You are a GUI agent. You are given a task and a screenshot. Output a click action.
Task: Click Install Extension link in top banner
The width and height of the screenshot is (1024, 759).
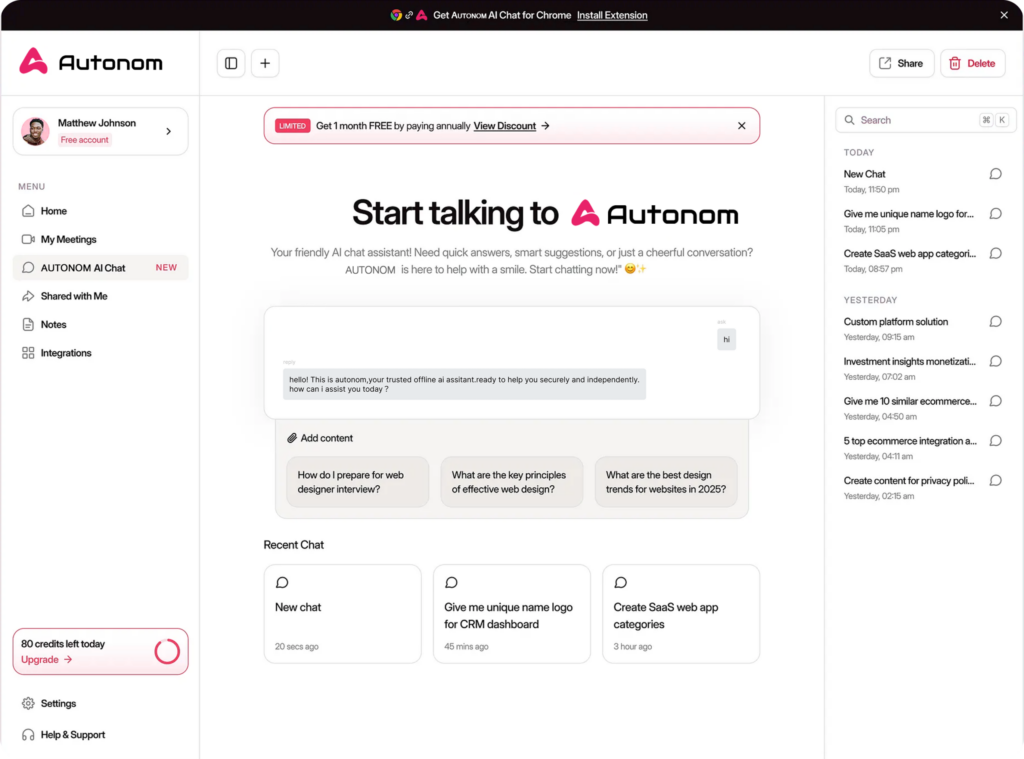[612, 15]
